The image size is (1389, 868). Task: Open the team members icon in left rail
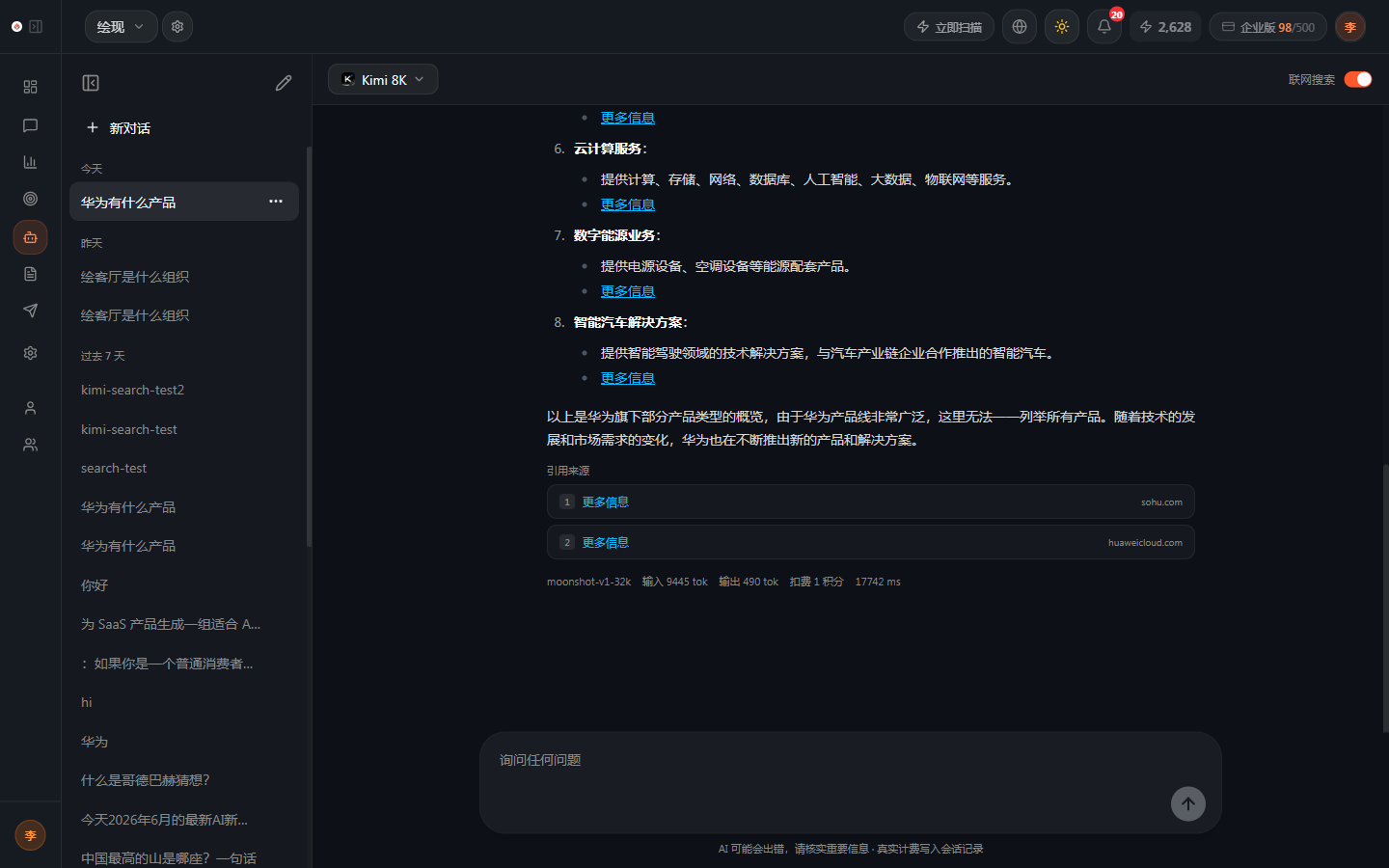[x=30, y=445]
